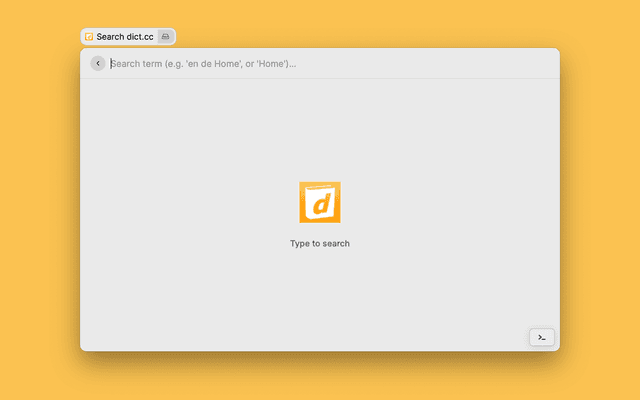Click the empty area below Type to search
Image resolution: width=640 pixels, height=400 pixels.
[x=320, y=295]
